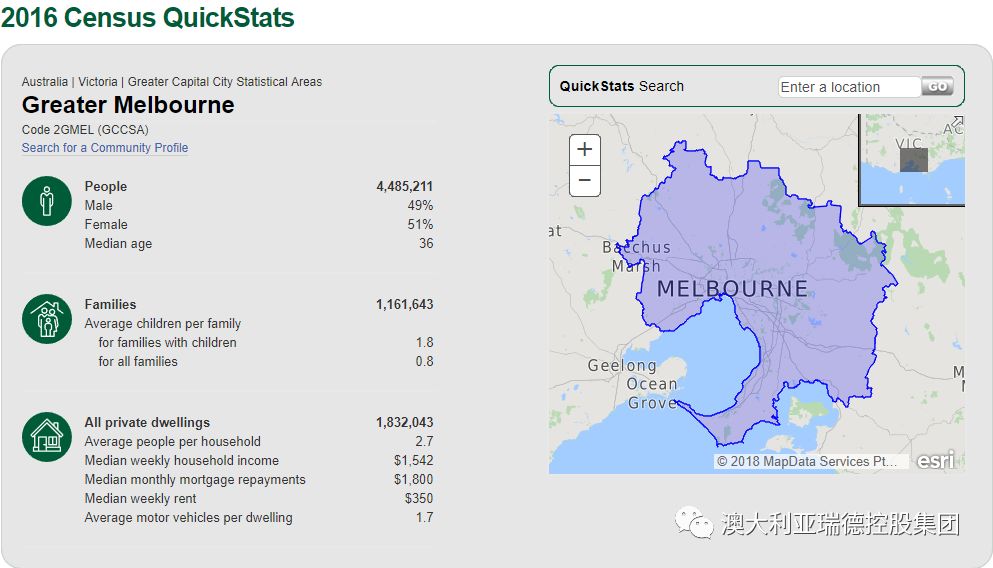Select Australia in the breadcrumb
Viewport: 993px width, 568px height.
[45, 82]
